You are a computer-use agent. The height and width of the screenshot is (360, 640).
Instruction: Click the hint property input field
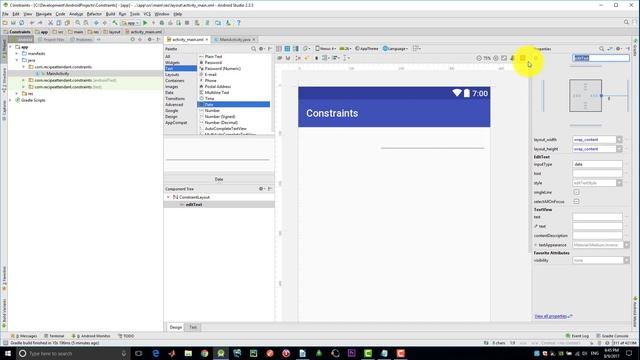(x=597, y=173)
